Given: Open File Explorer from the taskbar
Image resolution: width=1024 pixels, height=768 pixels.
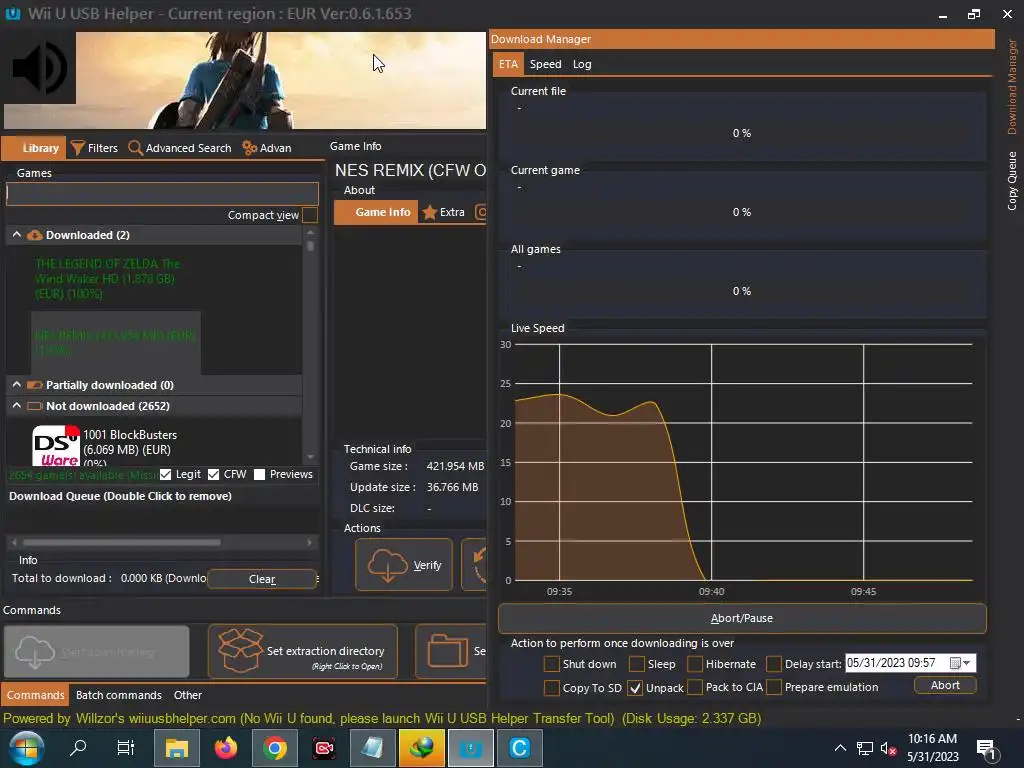Looking at the screenshot, I should [176, 748].
